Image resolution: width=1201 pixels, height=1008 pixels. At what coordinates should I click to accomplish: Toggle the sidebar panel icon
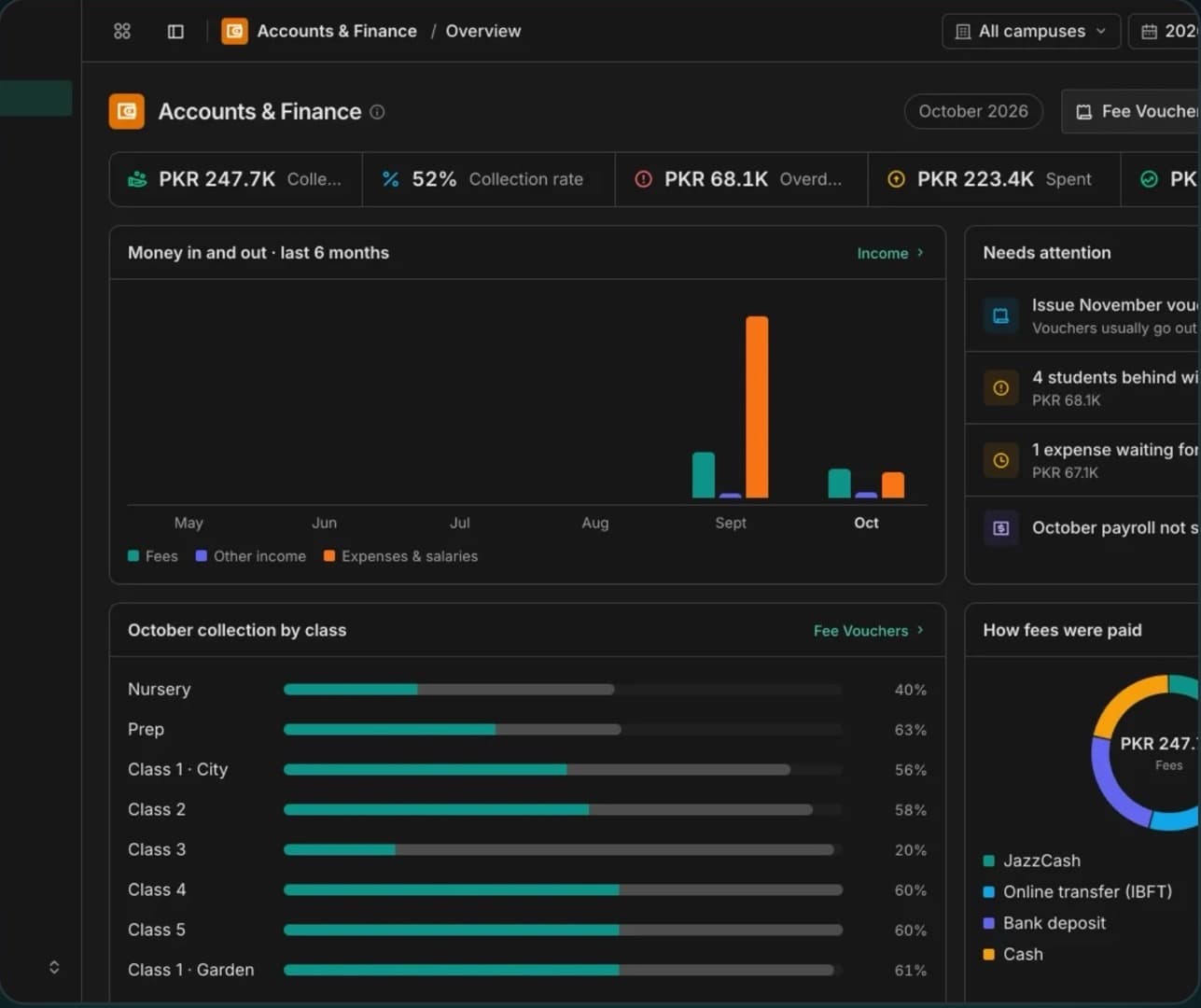(175, 31)
